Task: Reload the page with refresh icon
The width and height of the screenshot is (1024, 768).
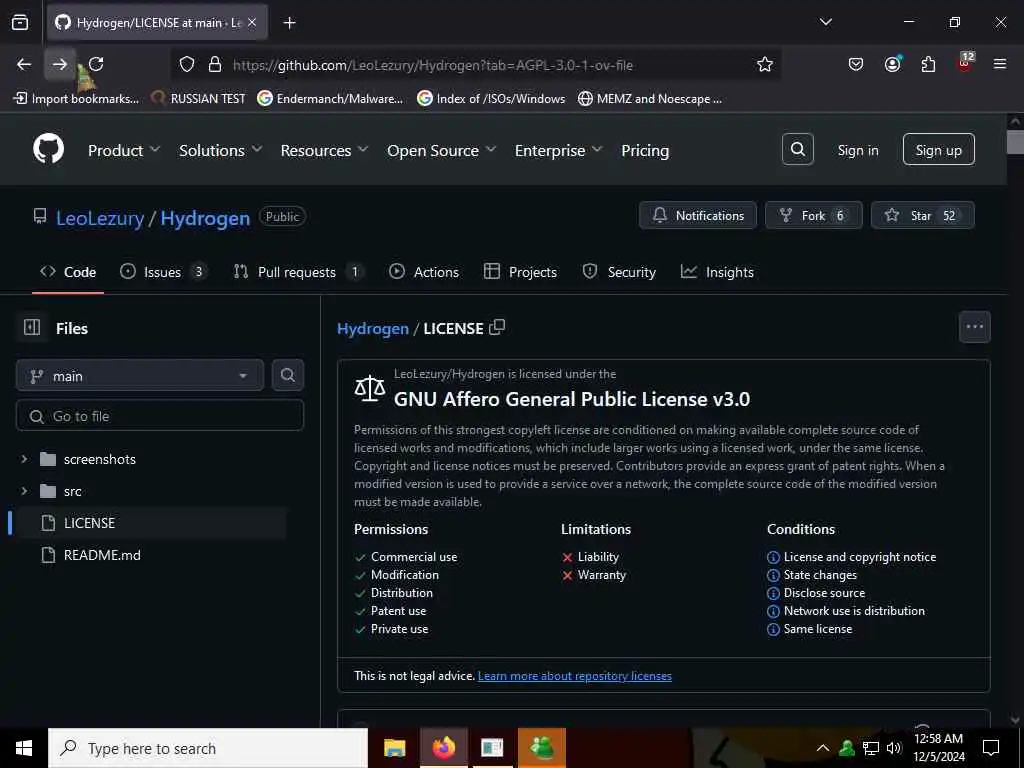Action: [96, 64]
